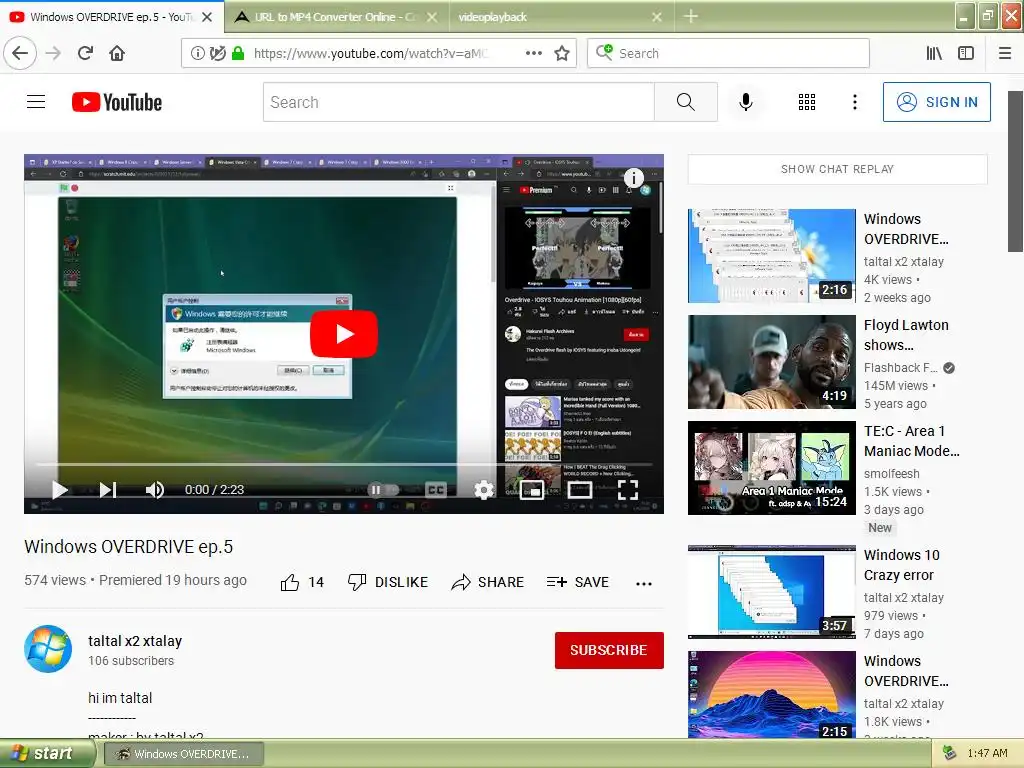Open more actions ellipsis beside SAVE
The width and height of the screenshot is (1024, 768).
tap(644, 584)
